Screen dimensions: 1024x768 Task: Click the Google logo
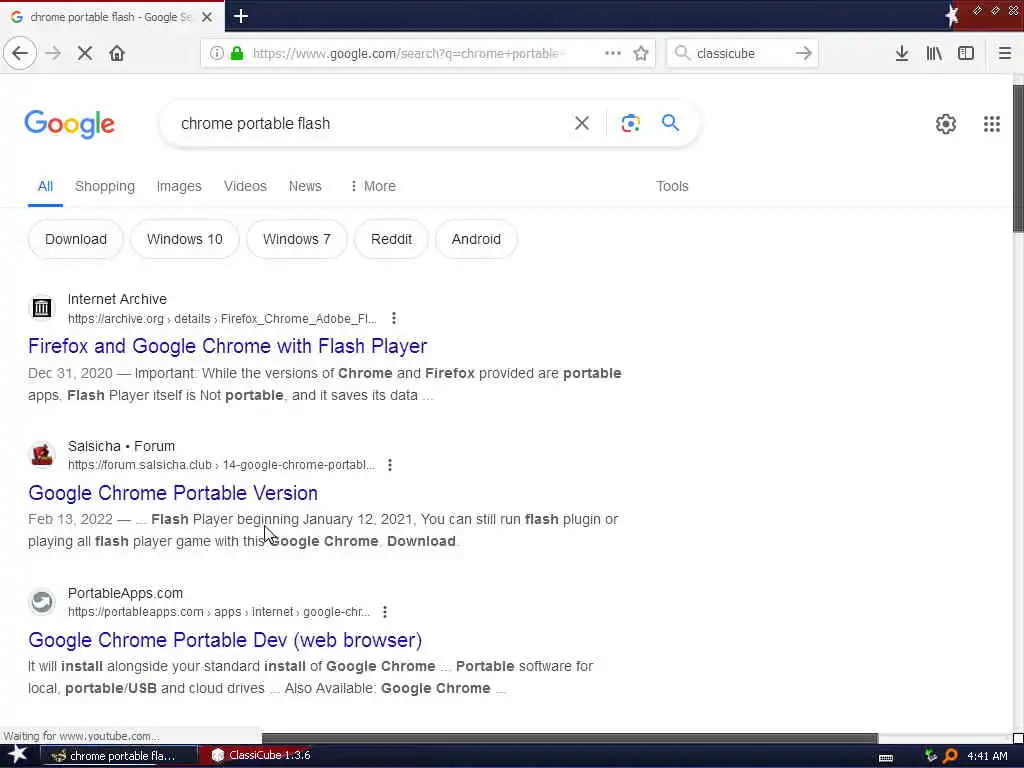click(70, 124)
